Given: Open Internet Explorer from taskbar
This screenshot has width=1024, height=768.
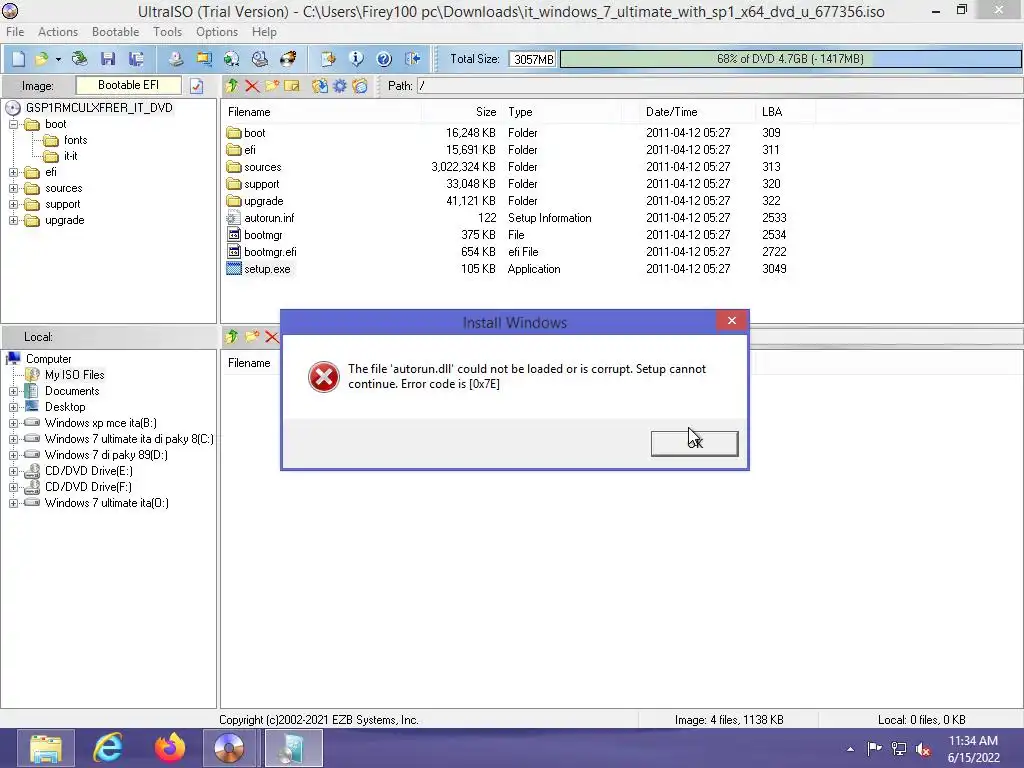Looking at the screenshot, I should pos(108,748).
